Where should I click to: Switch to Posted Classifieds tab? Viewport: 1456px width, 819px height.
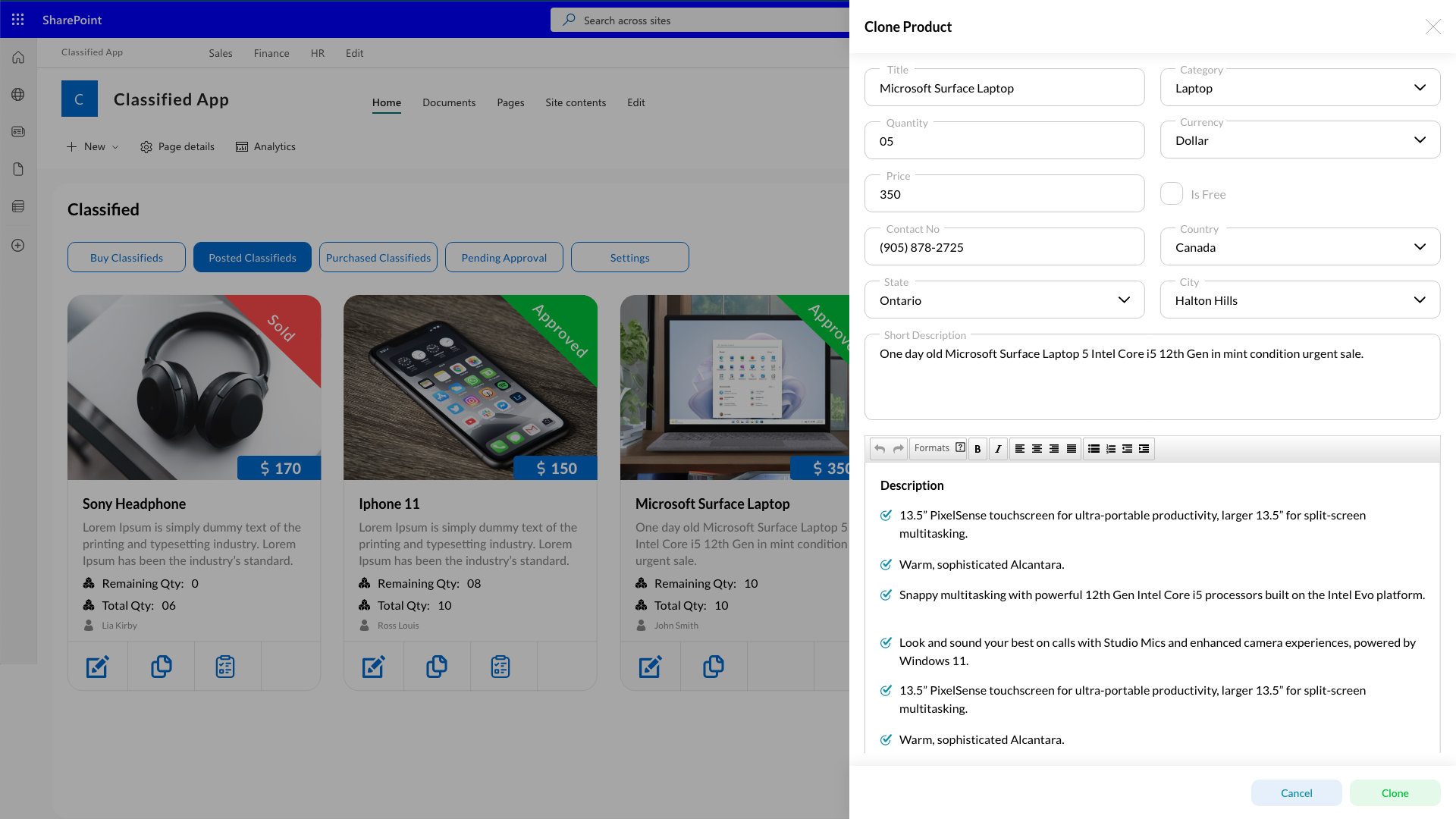253,258
